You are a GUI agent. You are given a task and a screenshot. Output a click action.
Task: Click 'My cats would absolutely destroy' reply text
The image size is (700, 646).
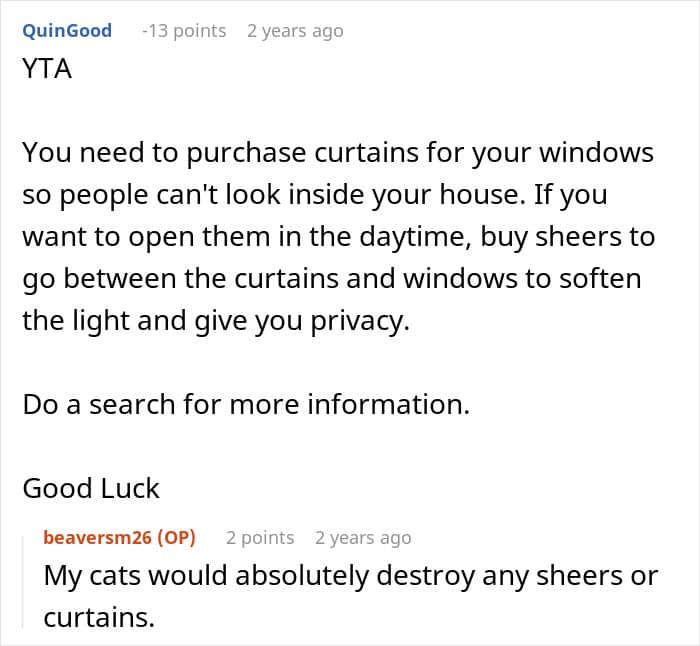(x=350, y=575)
